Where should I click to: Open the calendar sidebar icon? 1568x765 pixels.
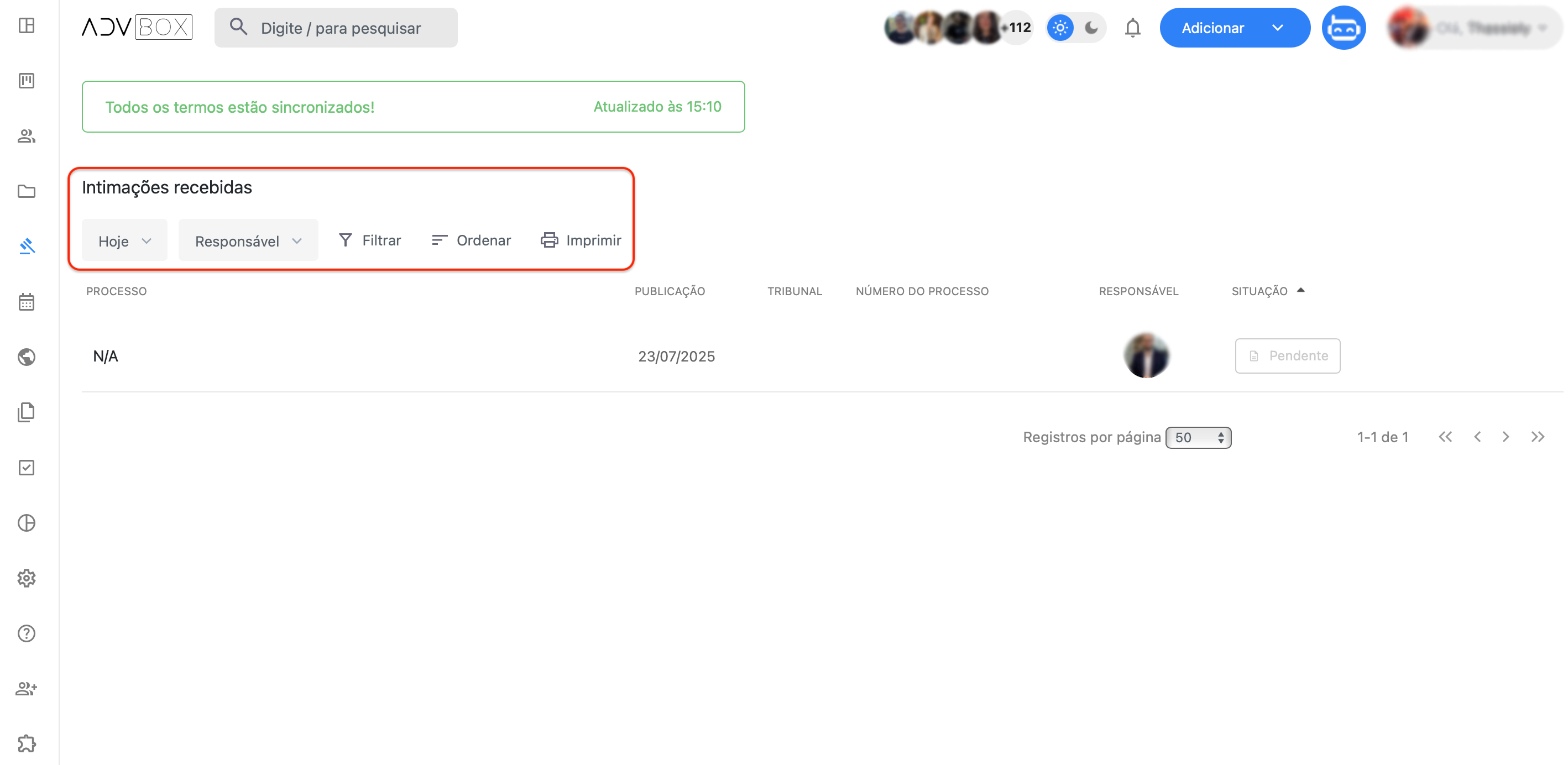[x=26, y=302]
